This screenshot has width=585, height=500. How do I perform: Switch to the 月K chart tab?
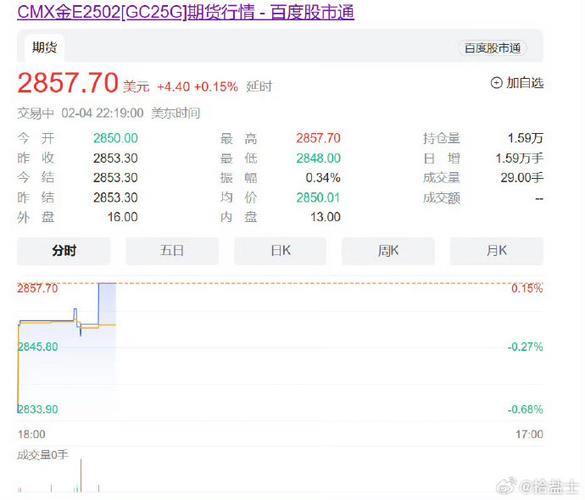(497, 251)
